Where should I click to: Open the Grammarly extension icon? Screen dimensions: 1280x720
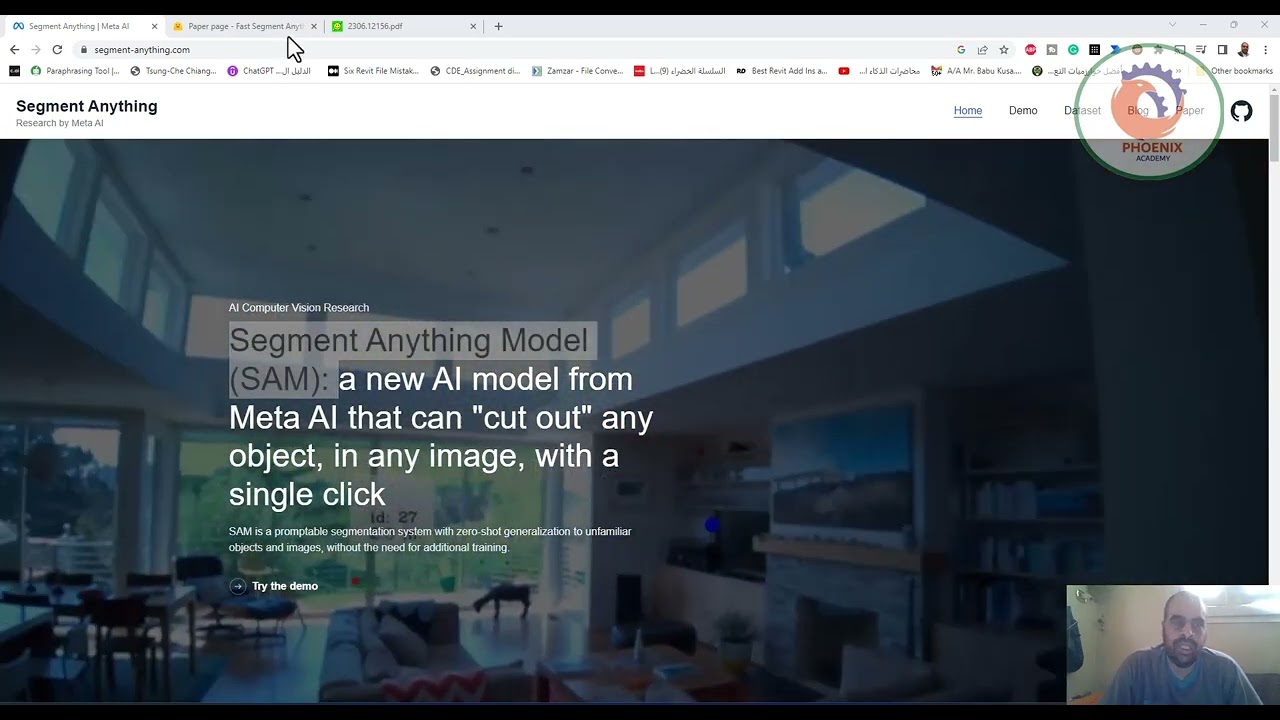click(1073, 50)
